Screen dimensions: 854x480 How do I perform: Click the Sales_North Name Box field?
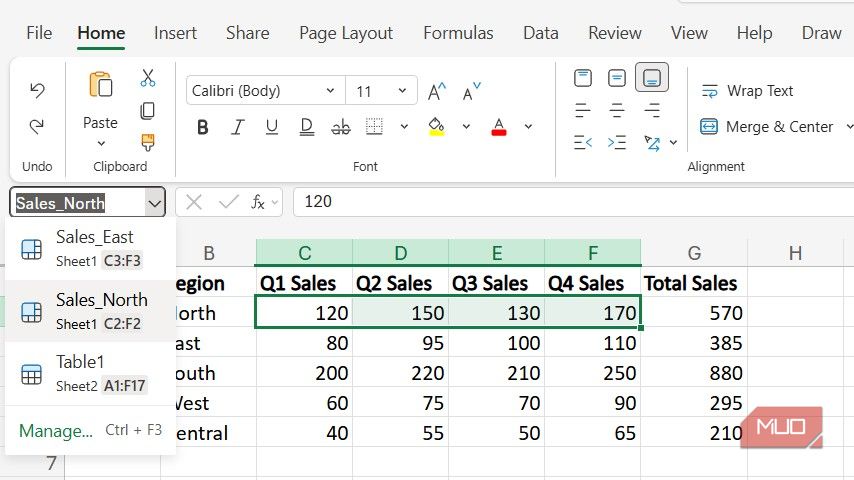click(x=77, y=203)
